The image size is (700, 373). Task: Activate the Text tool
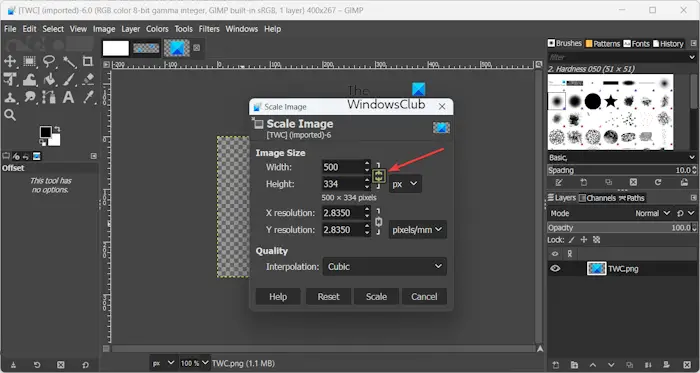68,97
